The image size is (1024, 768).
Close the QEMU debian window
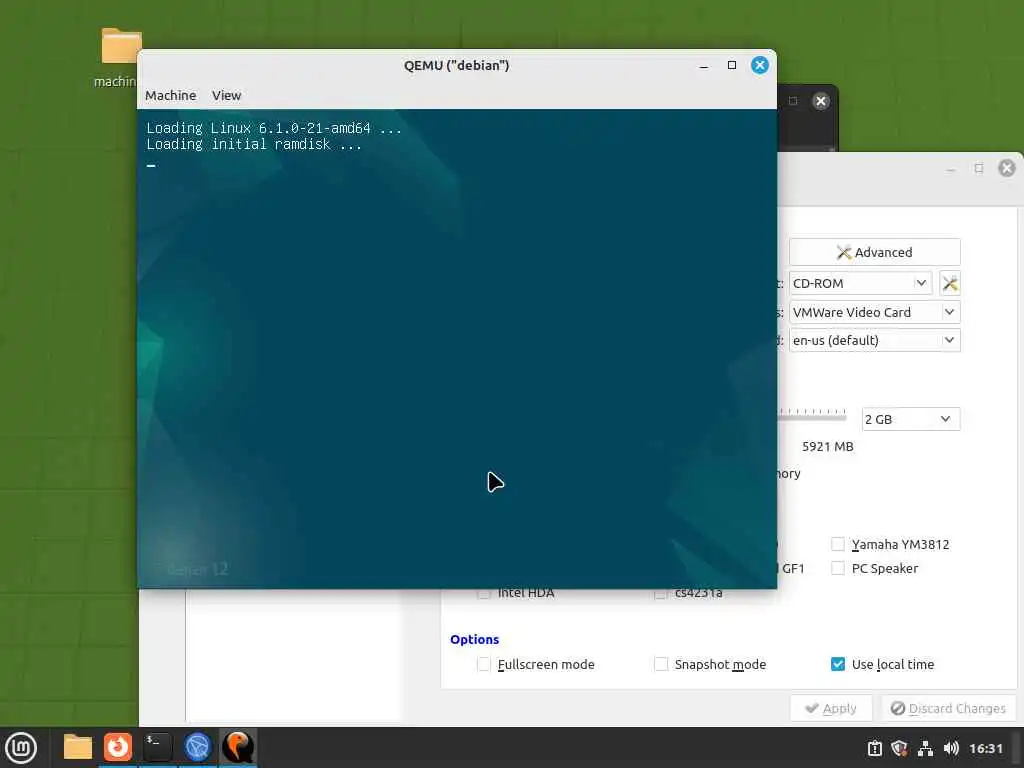click(760, 65)
